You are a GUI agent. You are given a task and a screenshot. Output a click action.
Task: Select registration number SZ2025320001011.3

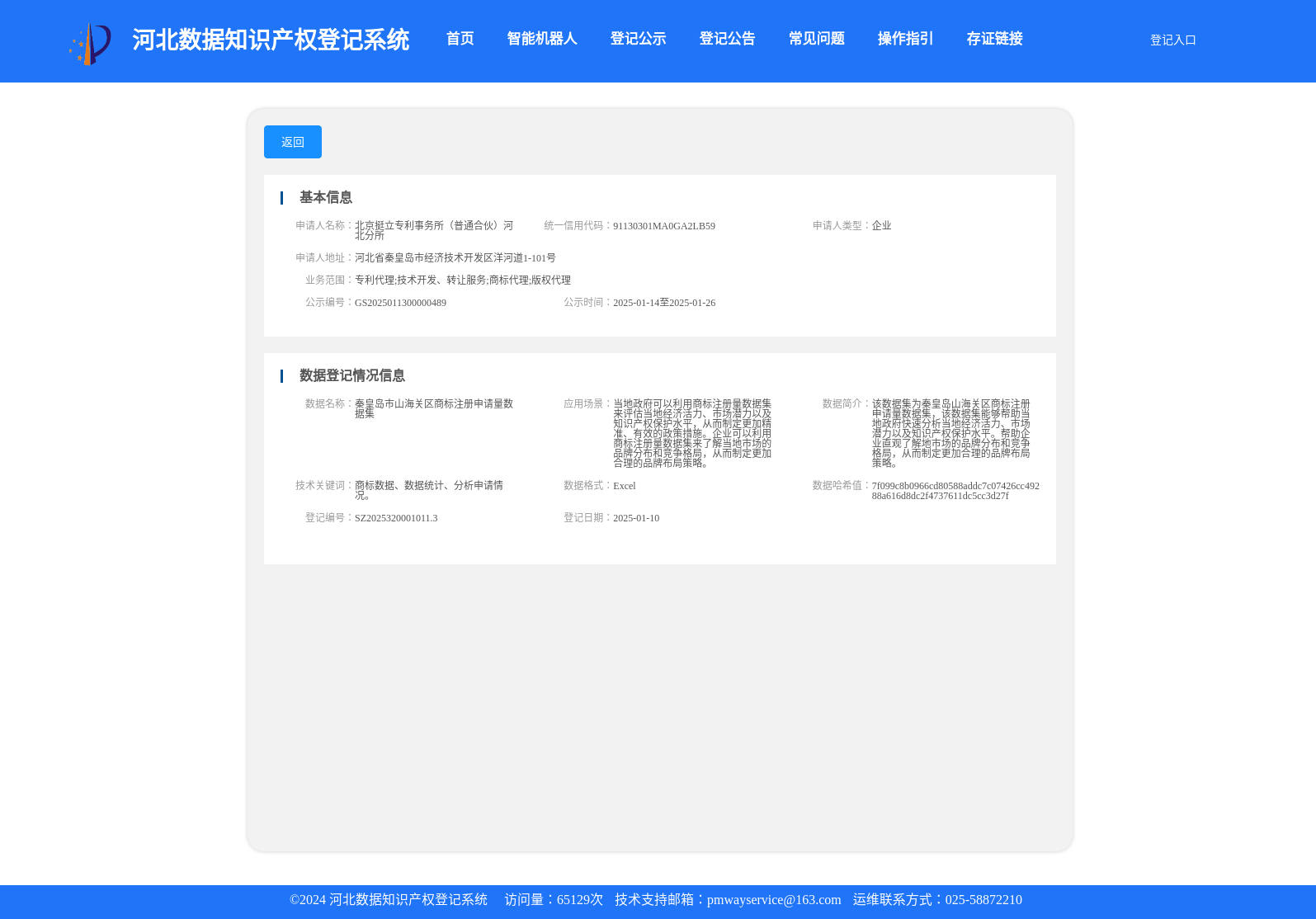[396, 518]
